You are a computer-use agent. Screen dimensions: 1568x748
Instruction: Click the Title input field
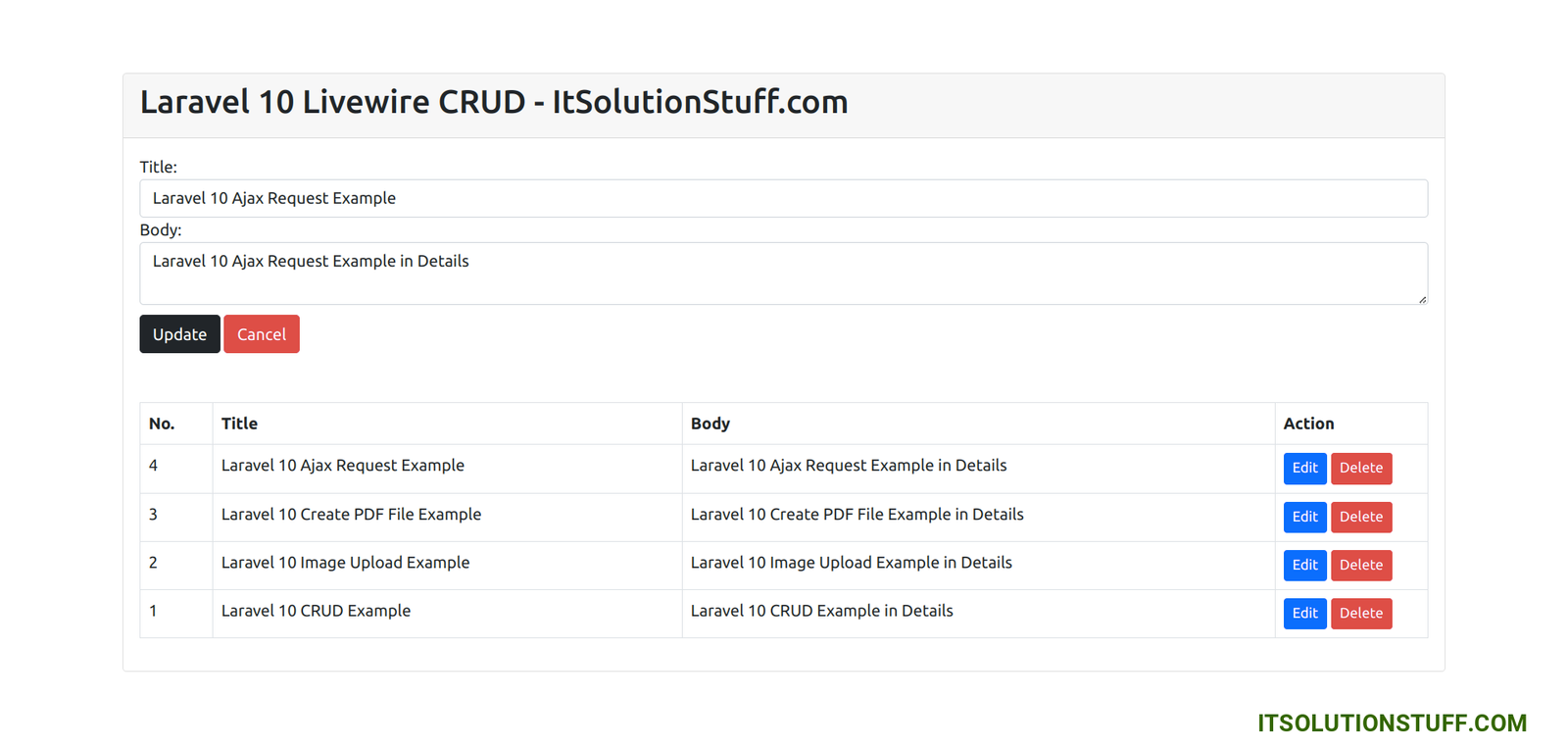pyautogui.click(x=782, y=198)
